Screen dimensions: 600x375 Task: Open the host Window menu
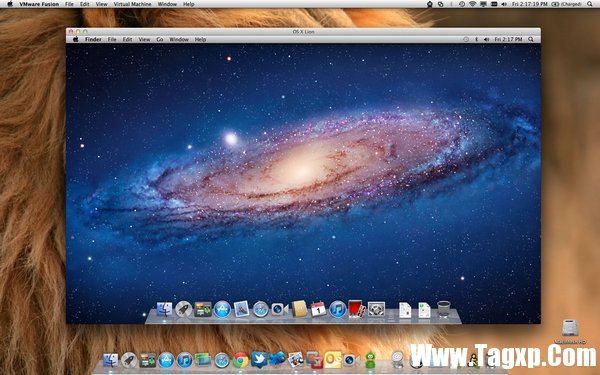[x=167, y=4]
